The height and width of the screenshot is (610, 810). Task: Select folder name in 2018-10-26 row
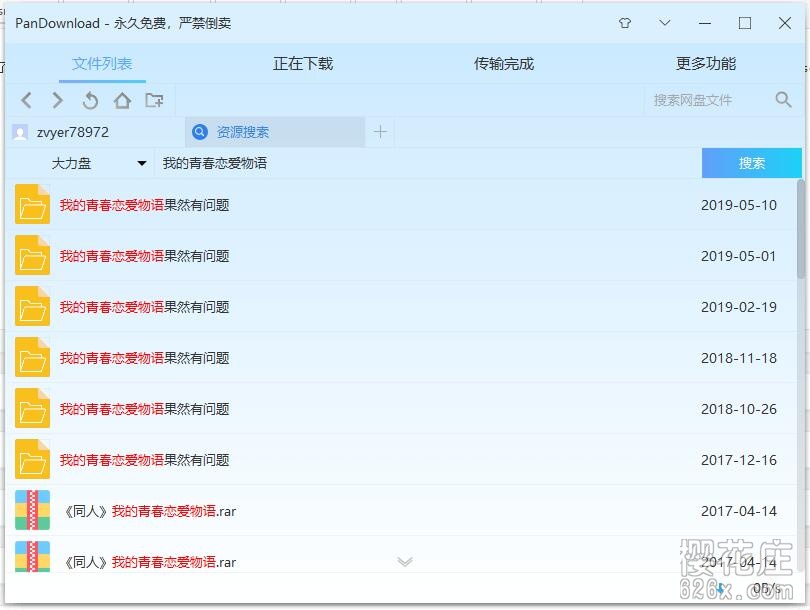[x=144, y=410]
